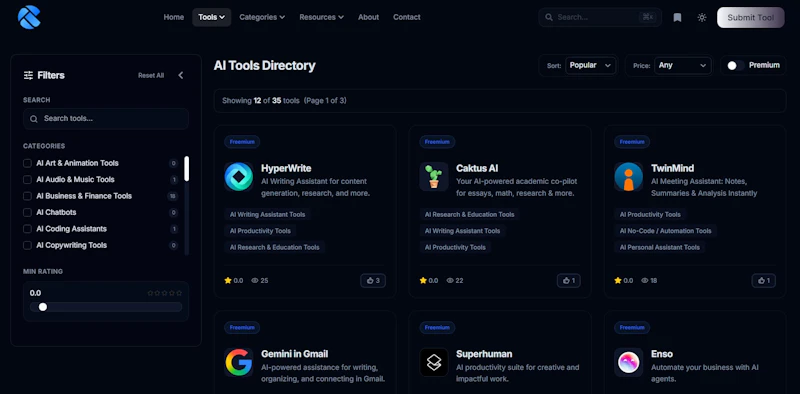Screen dimensions: 800x394
Task: Click the "Showing 12 of 35 tools" text
Action: click(x=261, y=101)
